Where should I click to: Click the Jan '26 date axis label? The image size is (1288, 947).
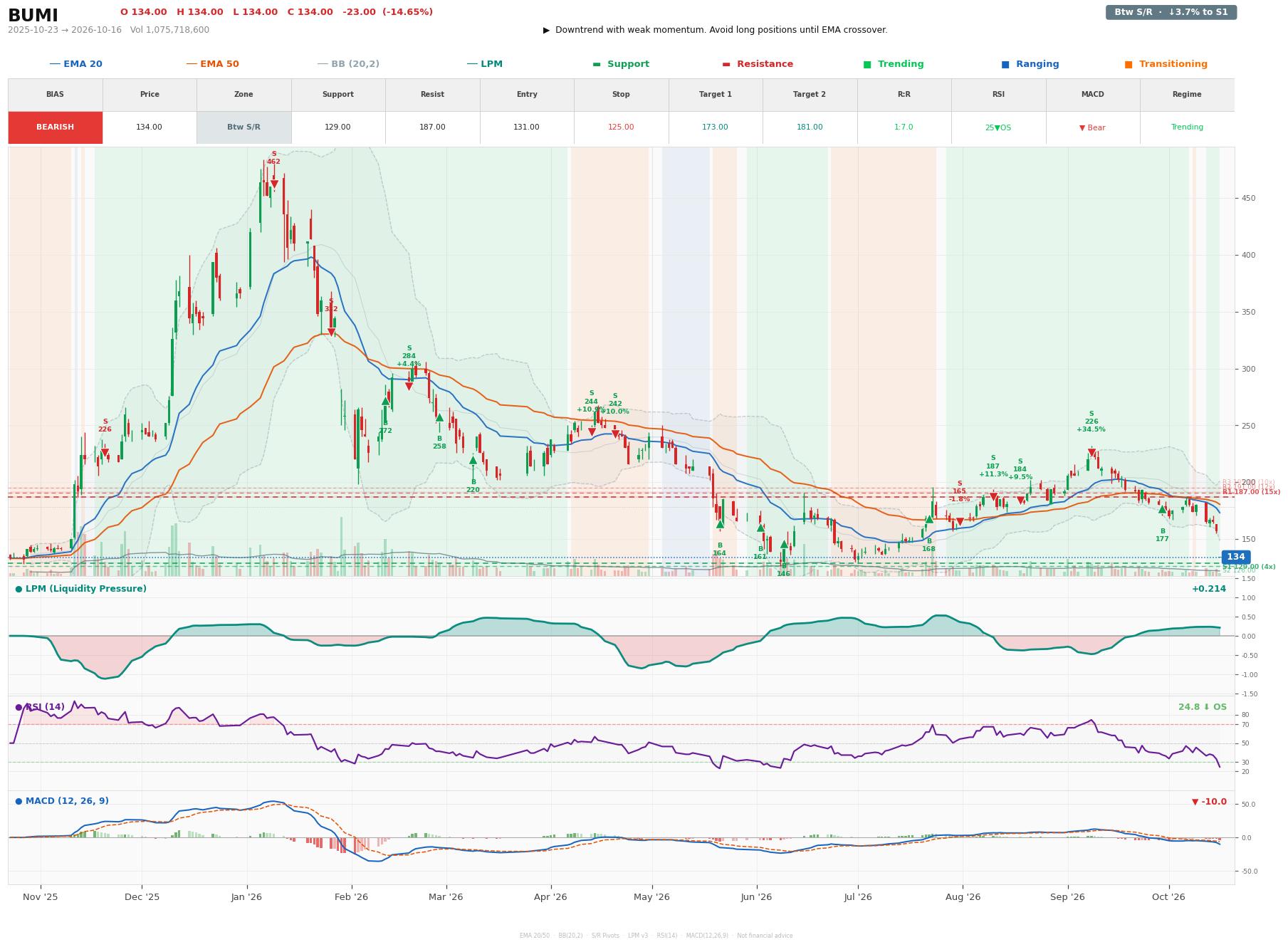click(x=246, y=897)
